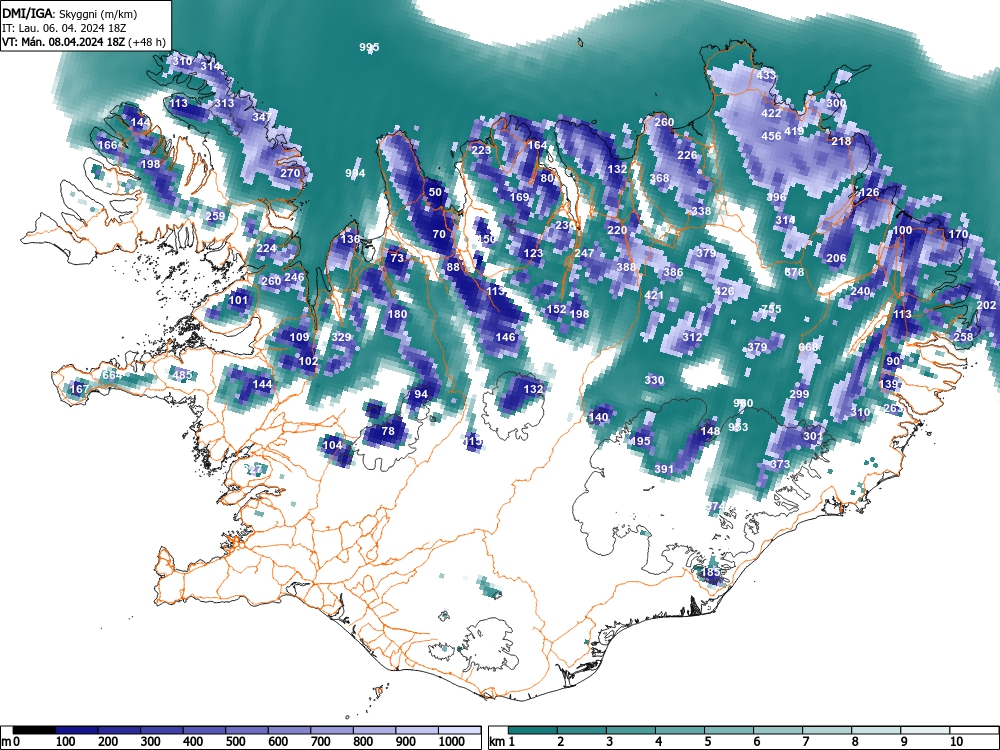Click the visibility value '180' on the map
Viewport: 1000px width, 750px height.
point(397,314)
